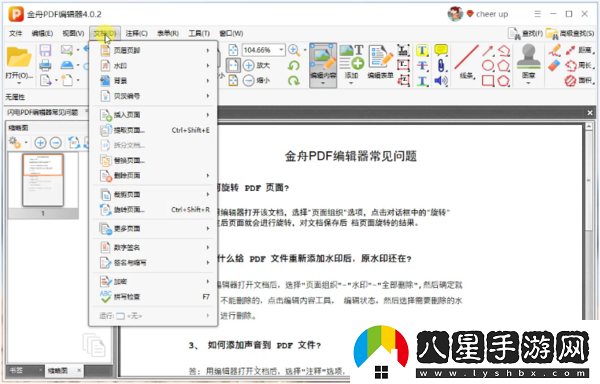Open thumbnail options gear icon
The height and width of the screenshot is (384, 600).
point(15,143)
